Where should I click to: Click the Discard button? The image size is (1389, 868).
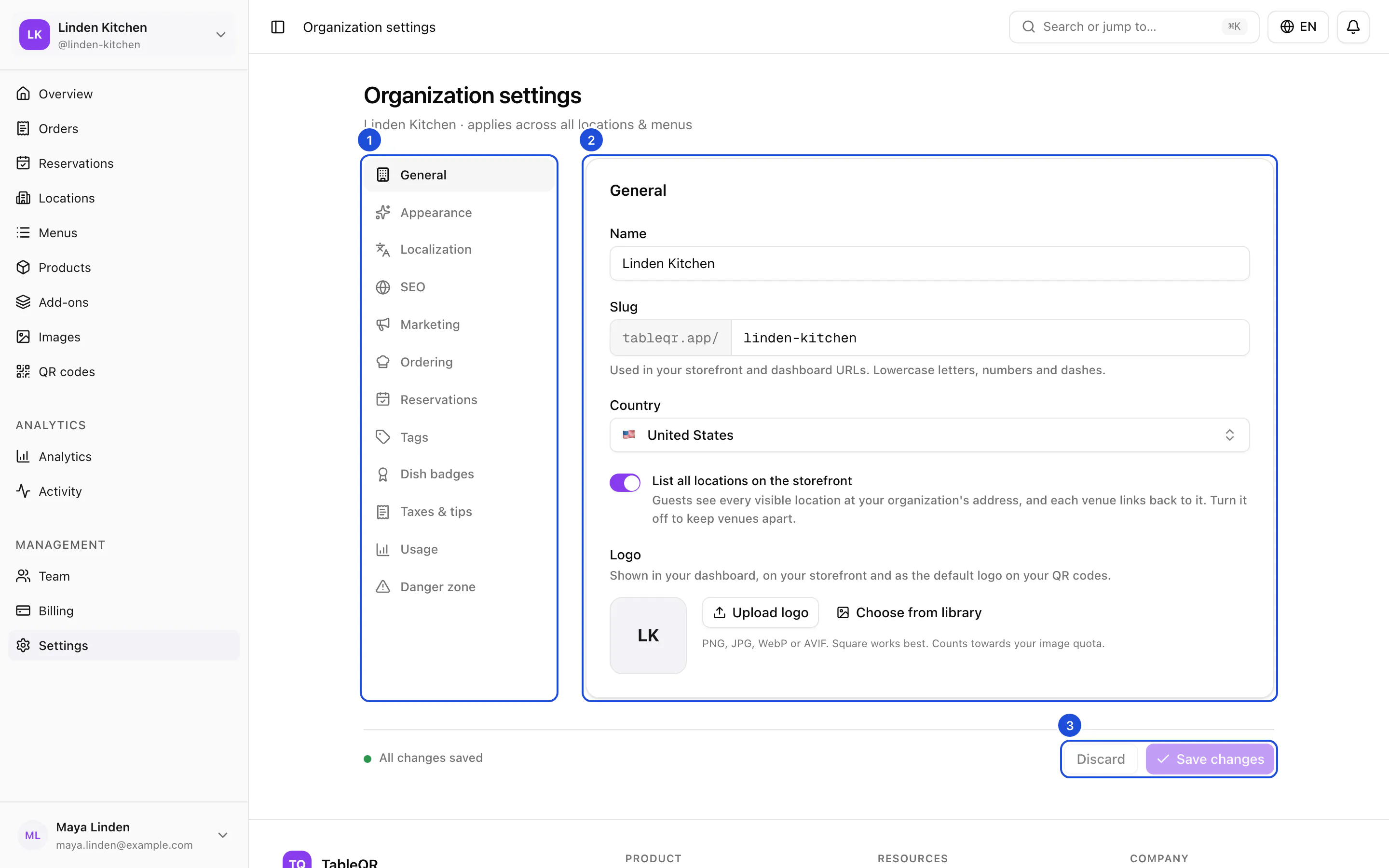pos(1100,759)
